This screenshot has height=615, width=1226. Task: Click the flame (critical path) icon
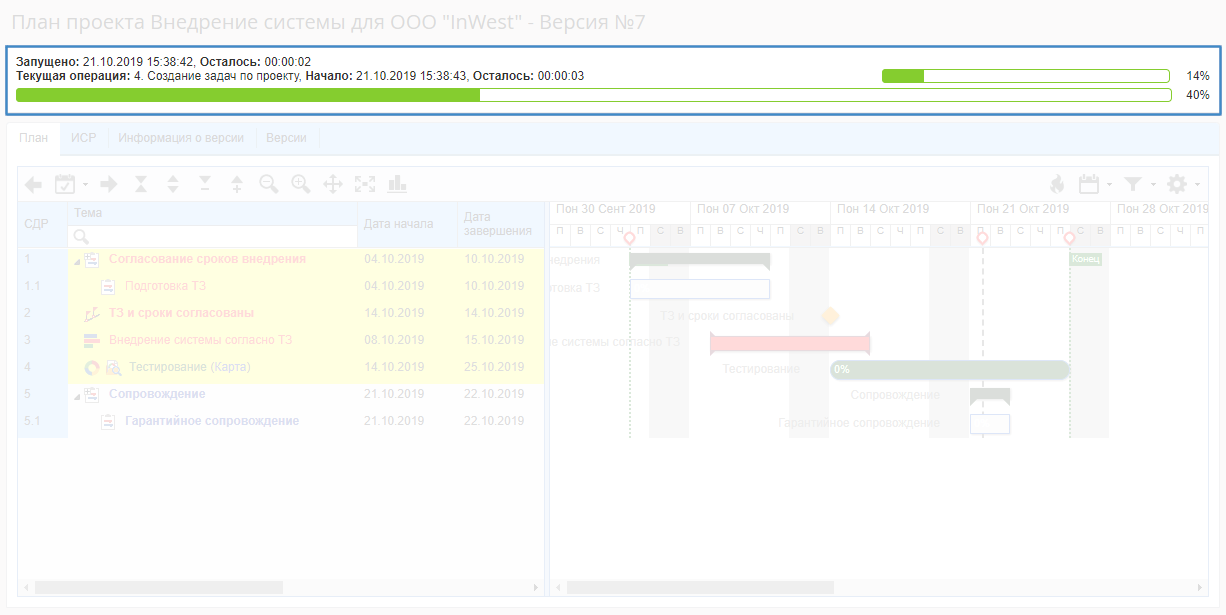tap(1057, 184)
